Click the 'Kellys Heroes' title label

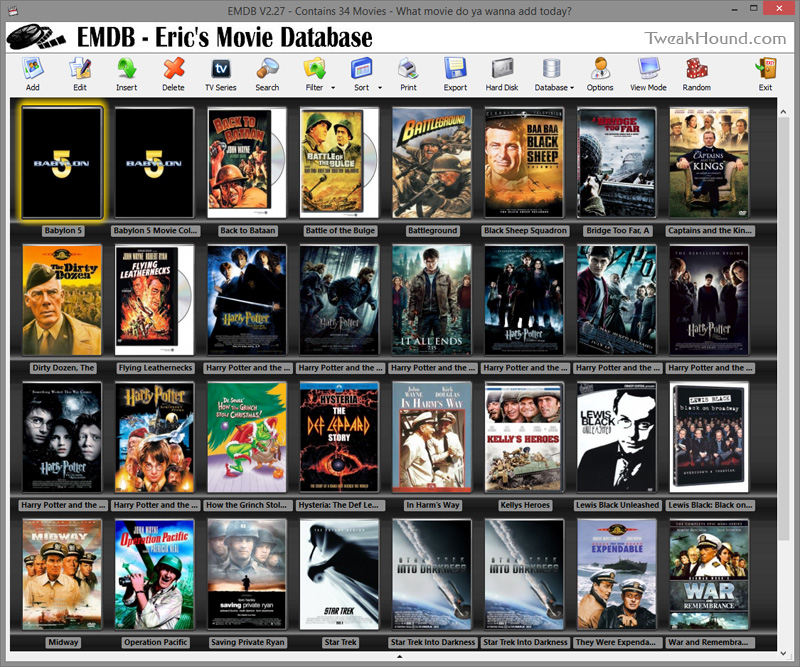pyautogui.click(x=525, y=505)
